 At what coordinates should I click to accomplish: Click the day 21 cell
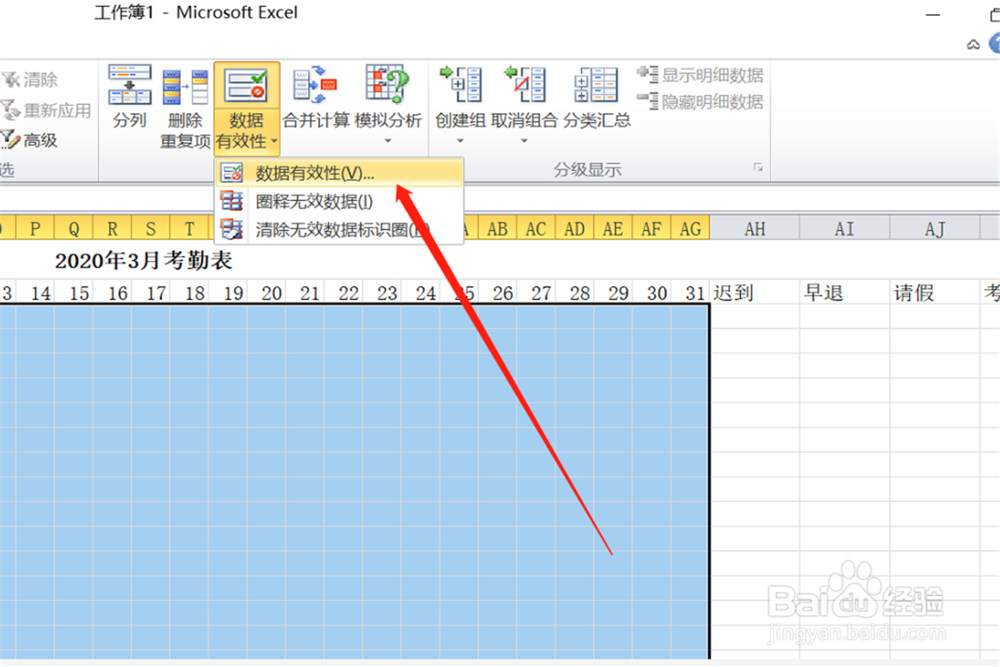tap(305, 293)
